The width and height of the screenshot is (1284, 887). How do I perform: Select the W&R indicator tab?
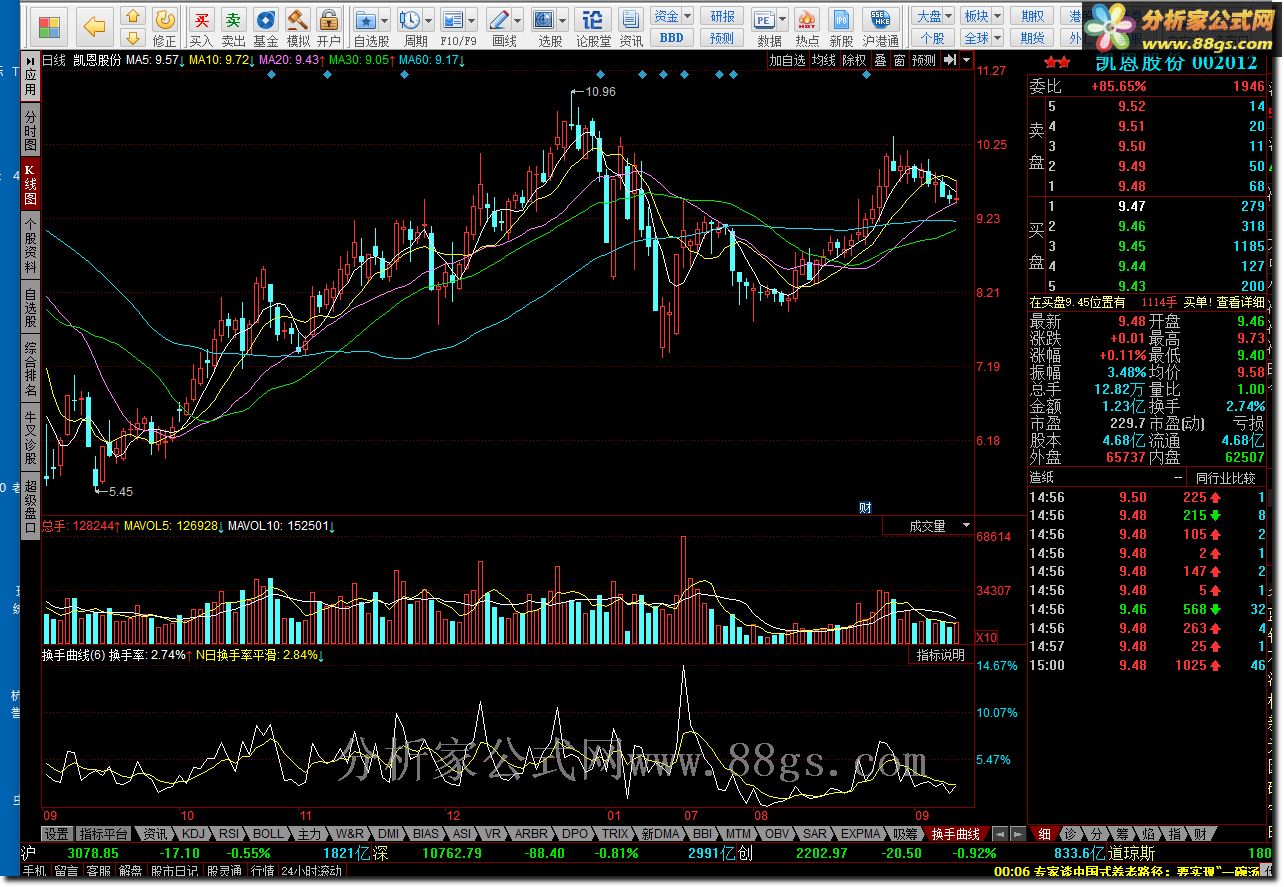pos(350,833)
